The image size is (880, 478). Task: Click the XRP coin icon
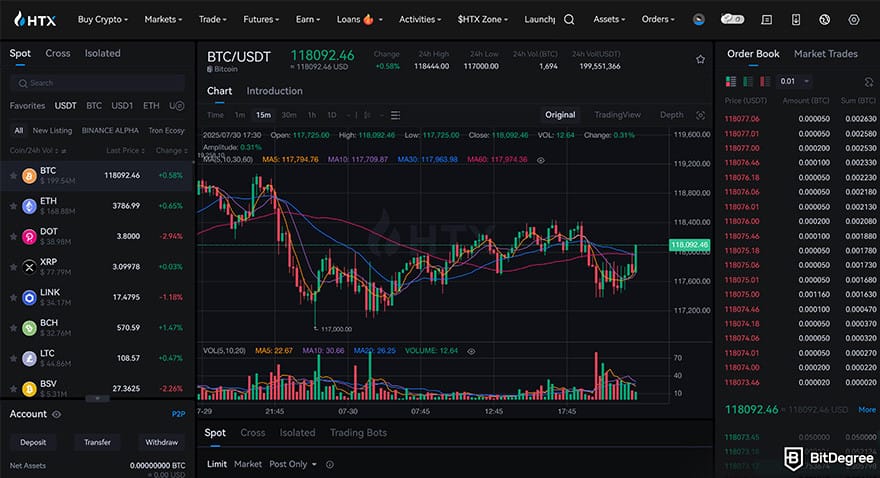[x=29, y=267]
